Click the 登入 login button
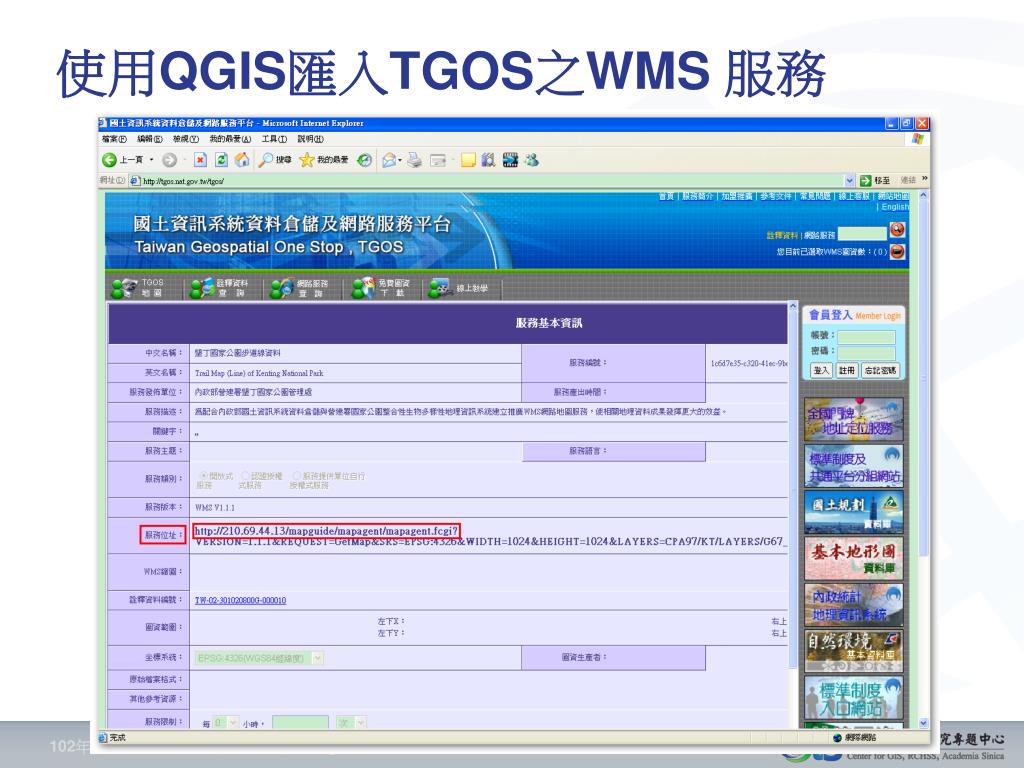Viewport: 1024px width, 768px height. pyautogui.click(x=821, y=370)
